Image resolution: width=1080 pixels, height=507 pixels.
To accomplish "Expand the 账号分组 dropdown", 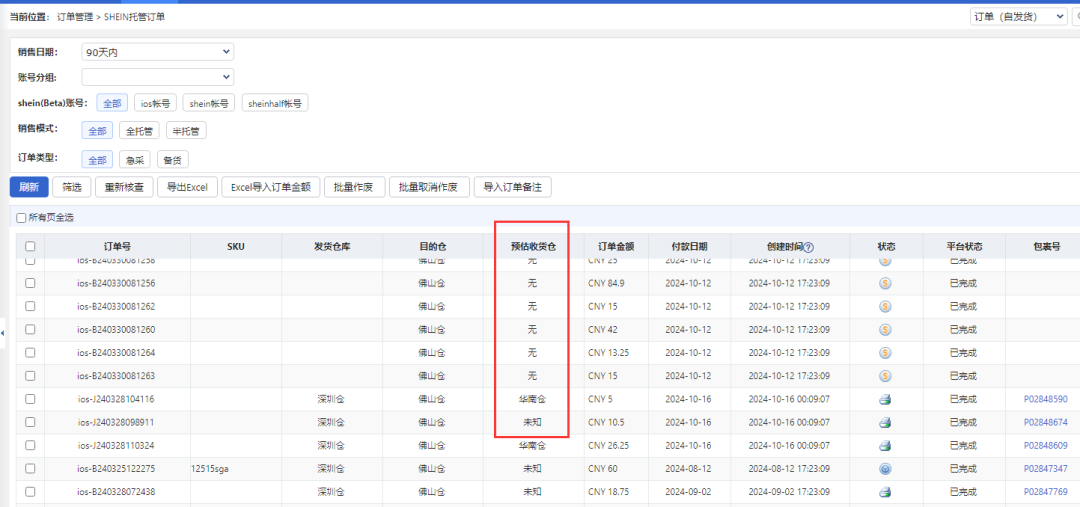I will [x=158, y=77].
